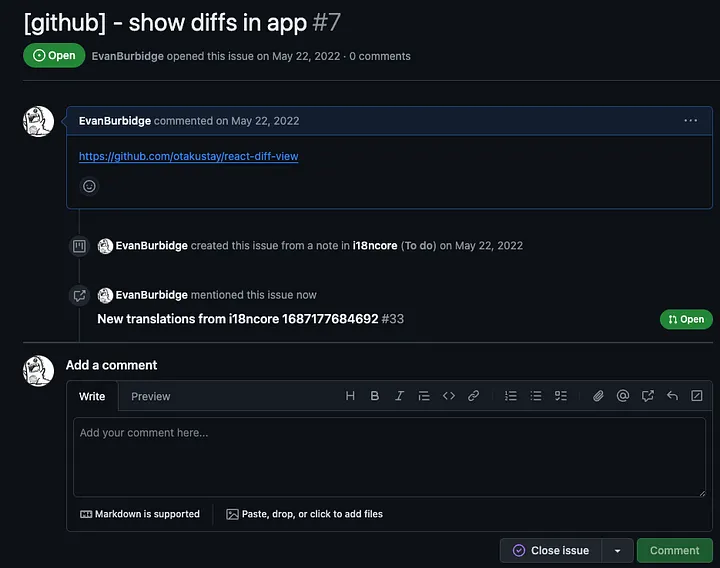
Task: Insert a numbered list
Action: point(511,396)
